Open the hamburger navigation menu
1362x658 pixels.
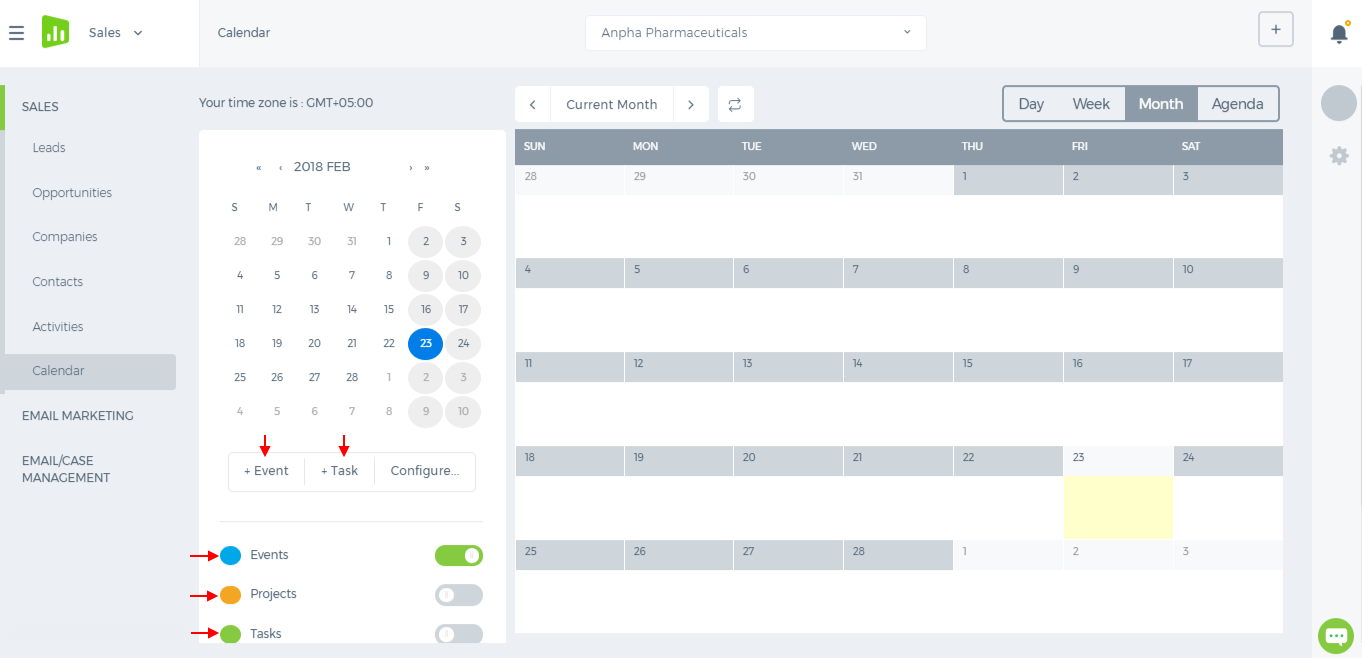[16, 33]
